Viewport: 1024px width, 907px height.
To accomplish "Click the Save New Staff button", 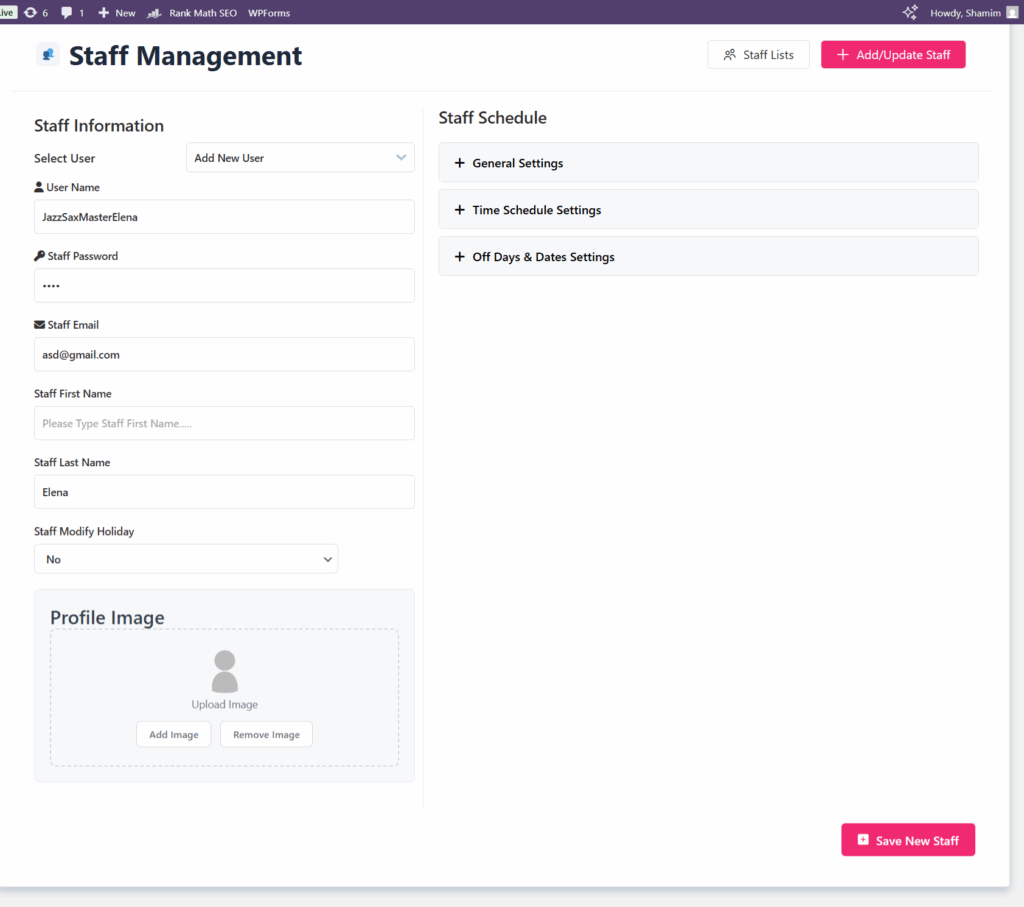I will click(x=908, y=839).
